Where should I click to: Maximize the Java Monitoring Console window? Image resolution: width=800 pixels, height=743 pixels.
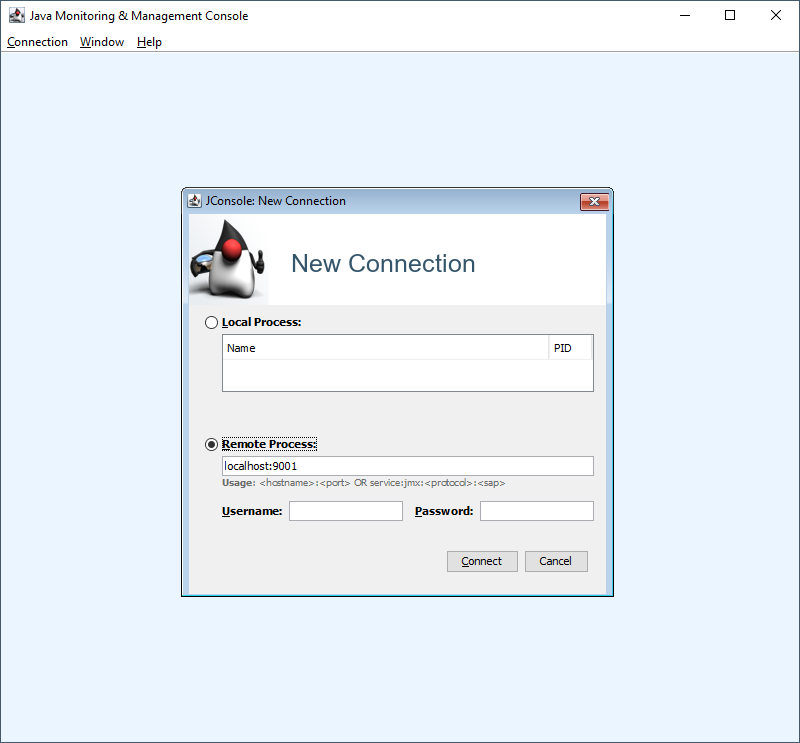pos(730,15)
